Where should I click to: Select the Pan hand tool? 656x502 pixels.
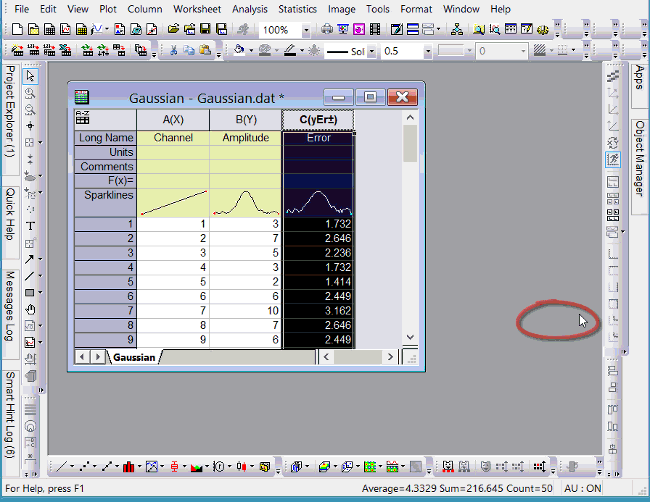pos(30,310)
